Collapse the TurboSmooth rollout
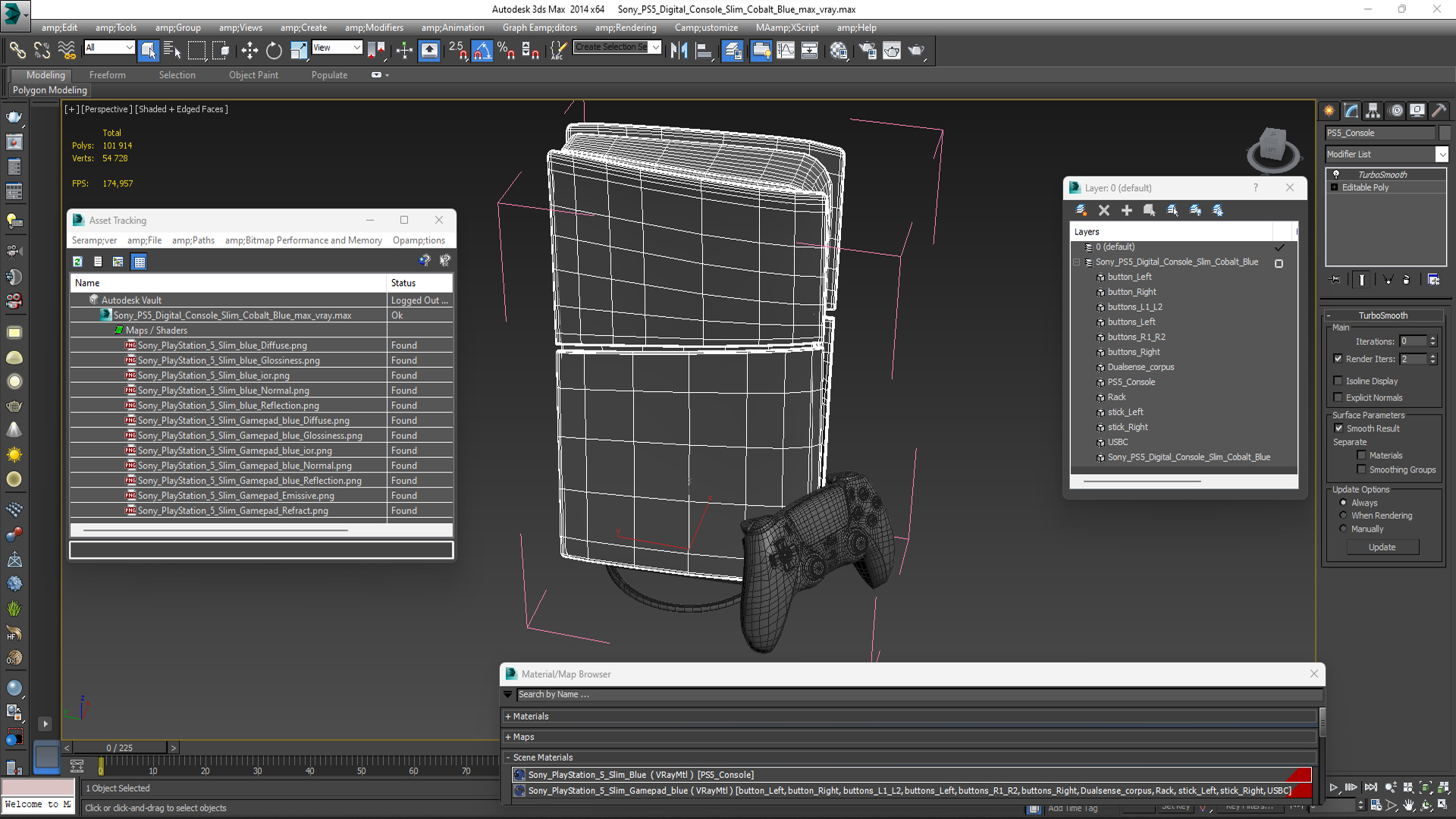 [1329, 315]
